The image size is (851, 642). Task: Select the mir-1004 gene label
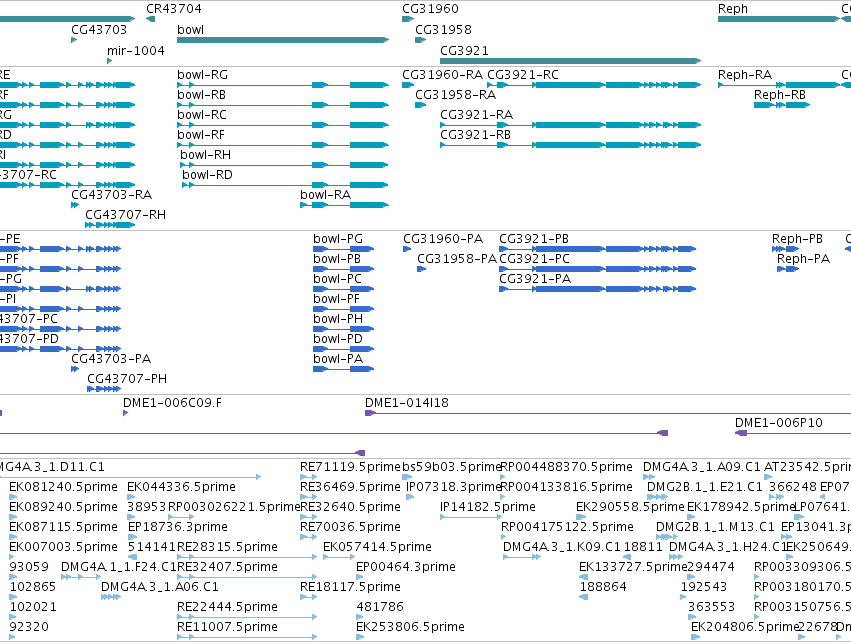[136, 50]
